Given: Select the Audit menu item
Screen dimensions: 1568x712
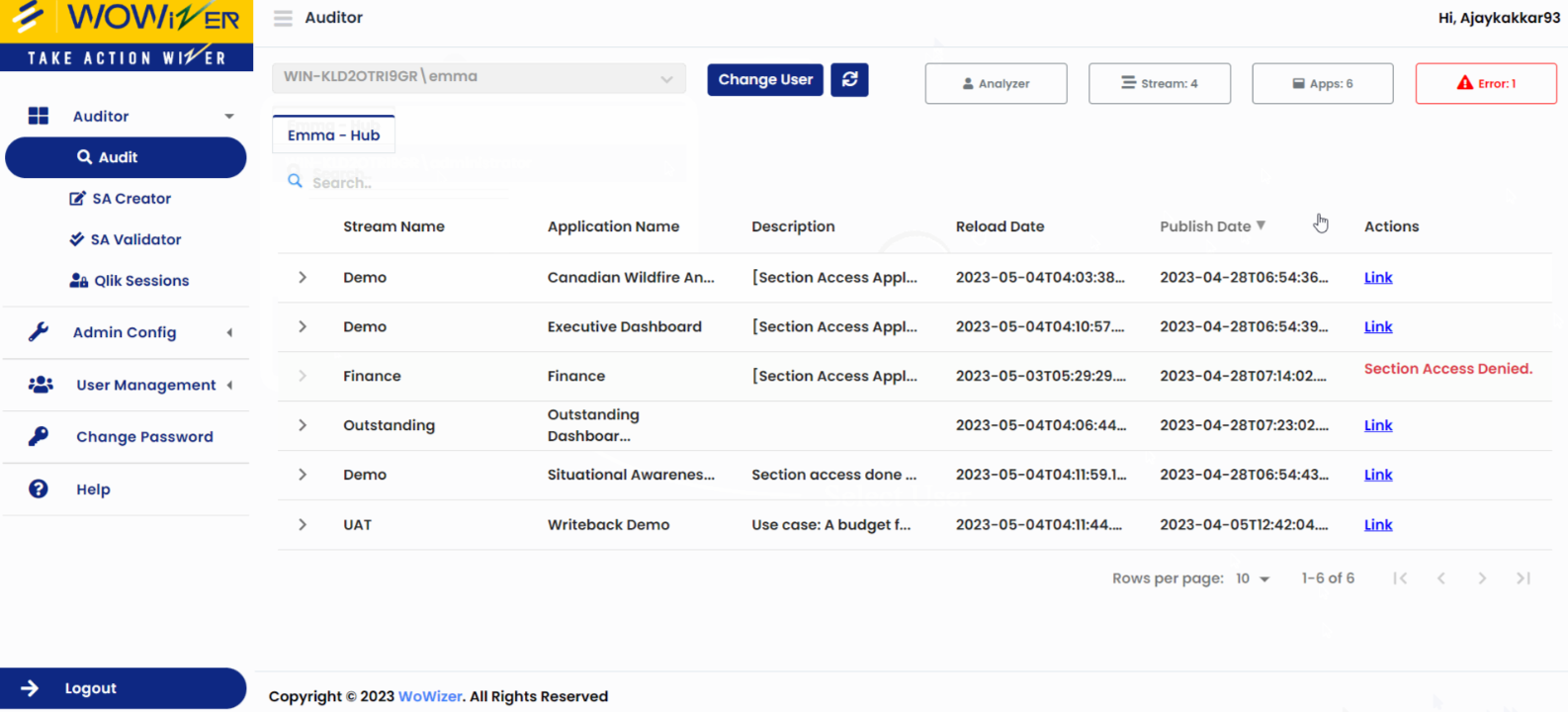Looking at the screenshot, I should click(x=126, y=157).
